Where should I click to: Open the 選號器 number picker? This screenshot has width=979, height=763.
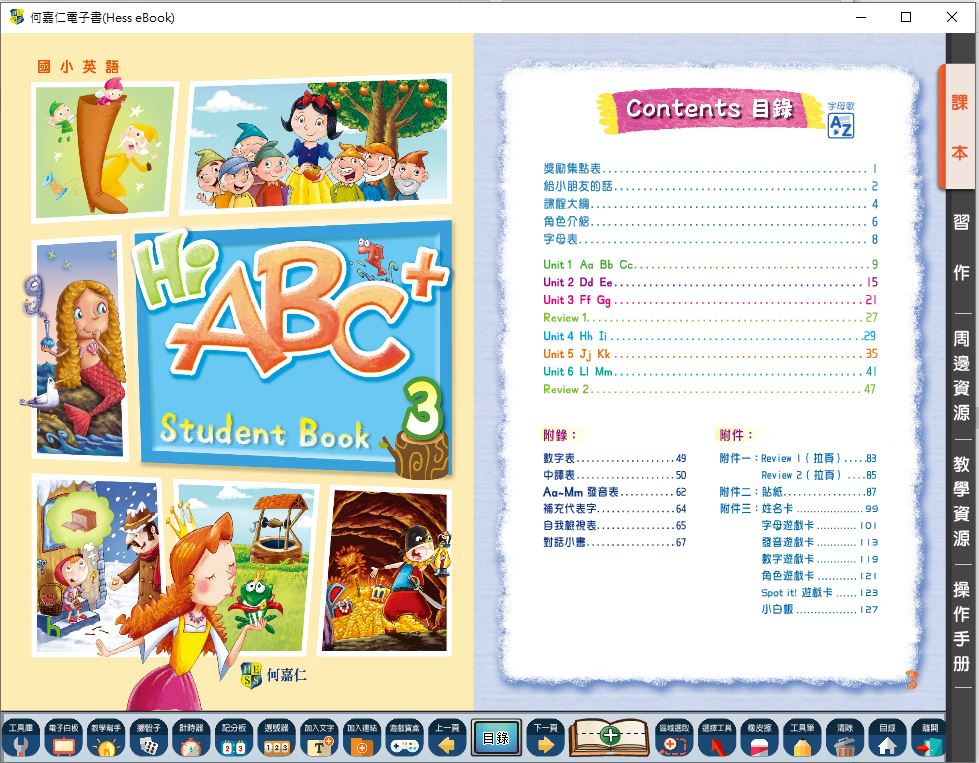(277, 738)
